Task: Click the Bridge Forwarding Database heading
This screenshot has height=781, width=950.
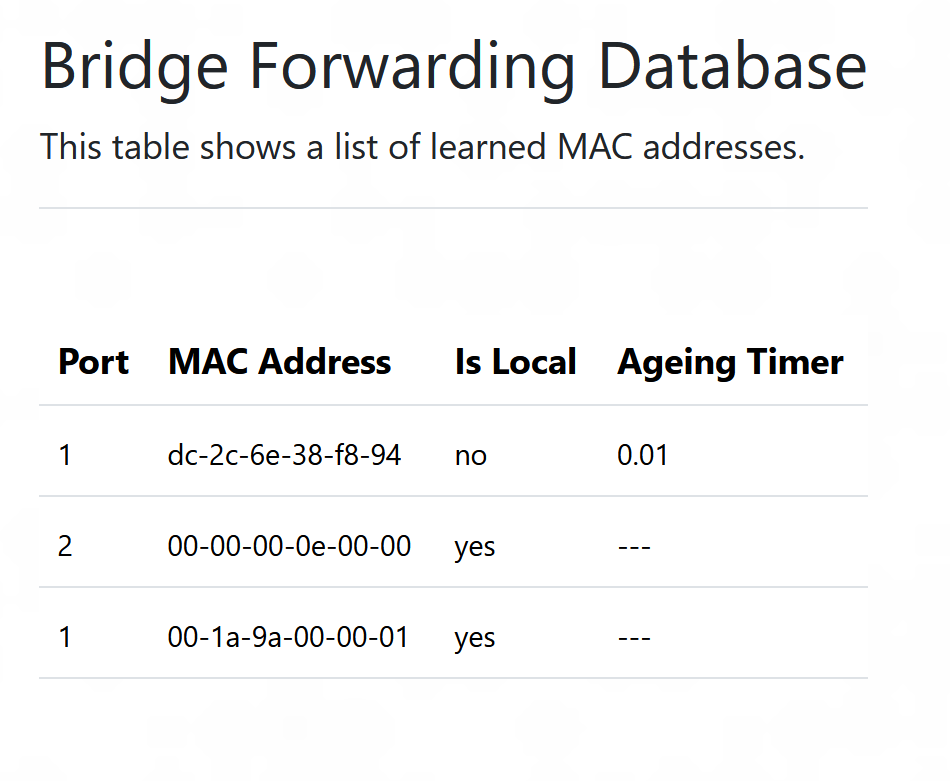Action: 454,68
